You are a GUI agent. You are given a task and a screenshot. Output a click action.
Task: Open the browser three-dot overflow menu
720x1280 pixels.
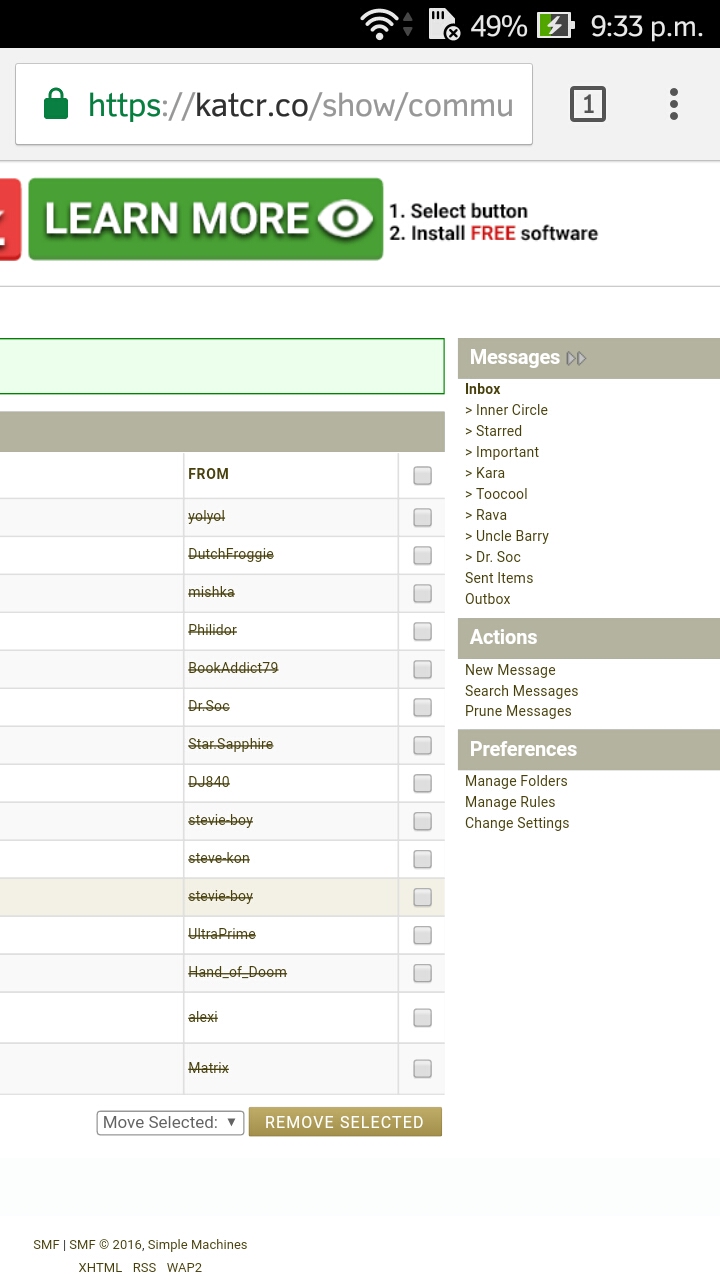pyautogui.click(x=674, y=104)
